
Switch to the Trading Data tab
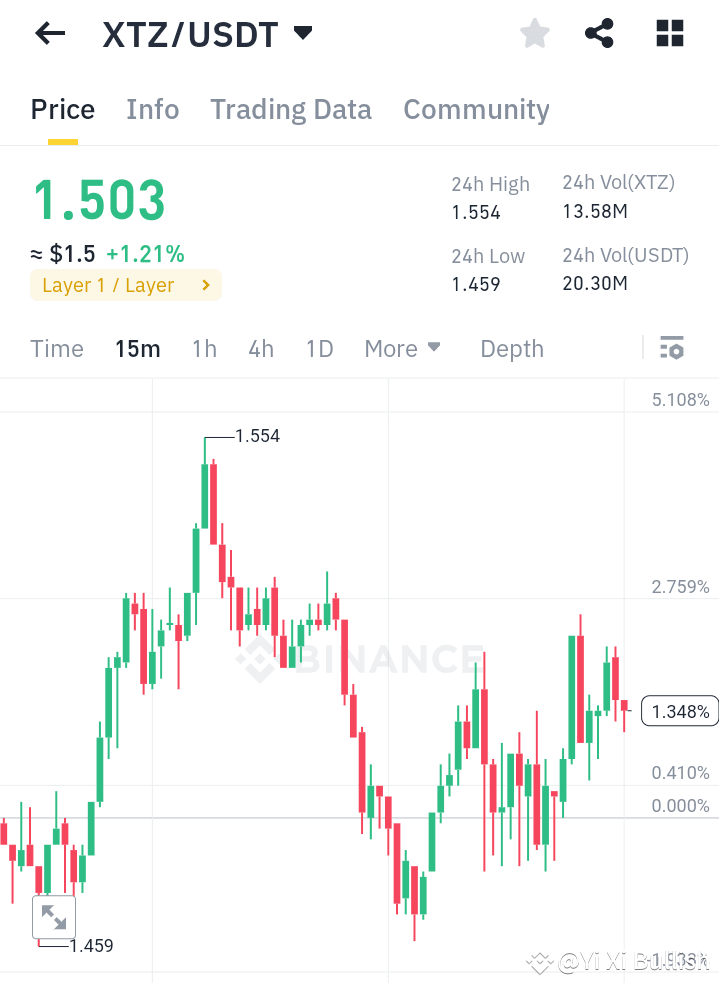click(x=290, y=109)
